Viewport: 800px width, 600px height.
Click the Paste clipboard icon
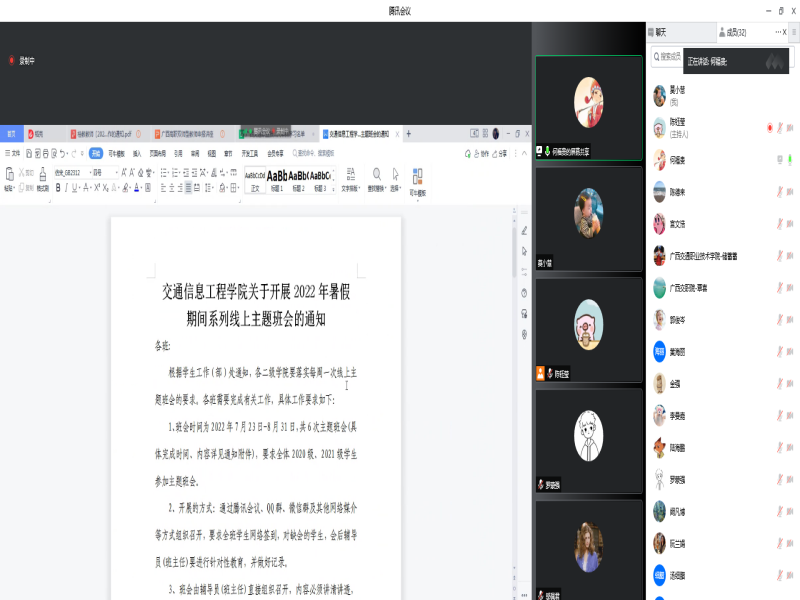click(x=9, y=178)
